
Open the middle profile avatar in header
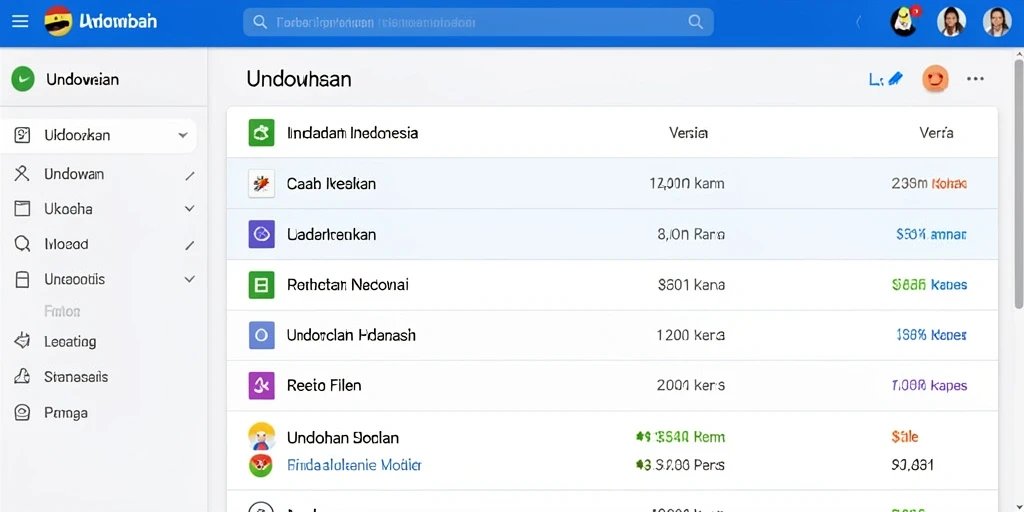951,22
